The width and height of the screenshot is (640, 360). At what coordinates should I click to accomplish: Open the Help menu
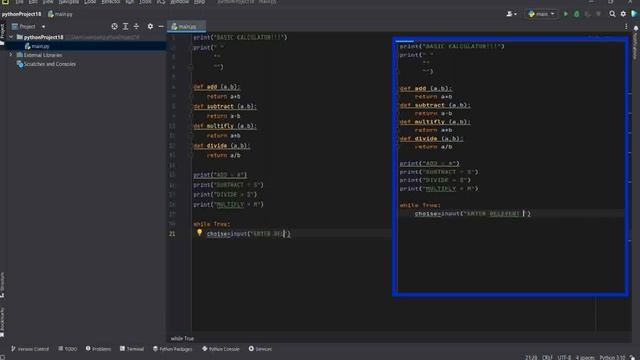coord(199,2)
